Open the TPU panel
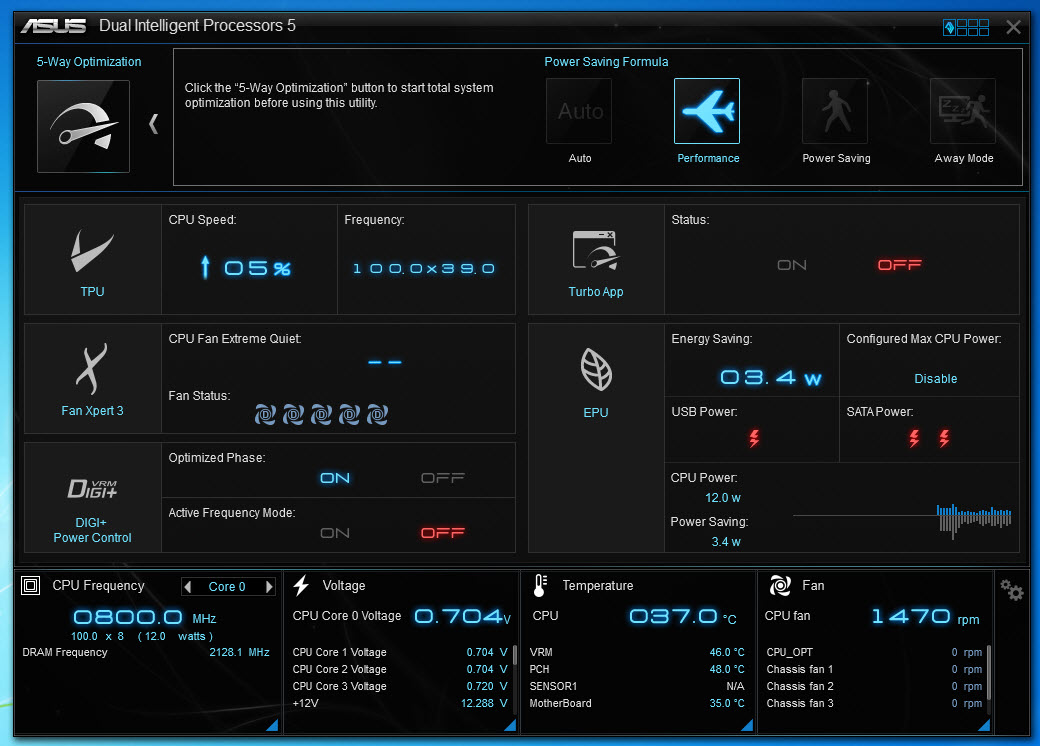The width and height of the screenshot is (1040, 746). tap(92, 259)
